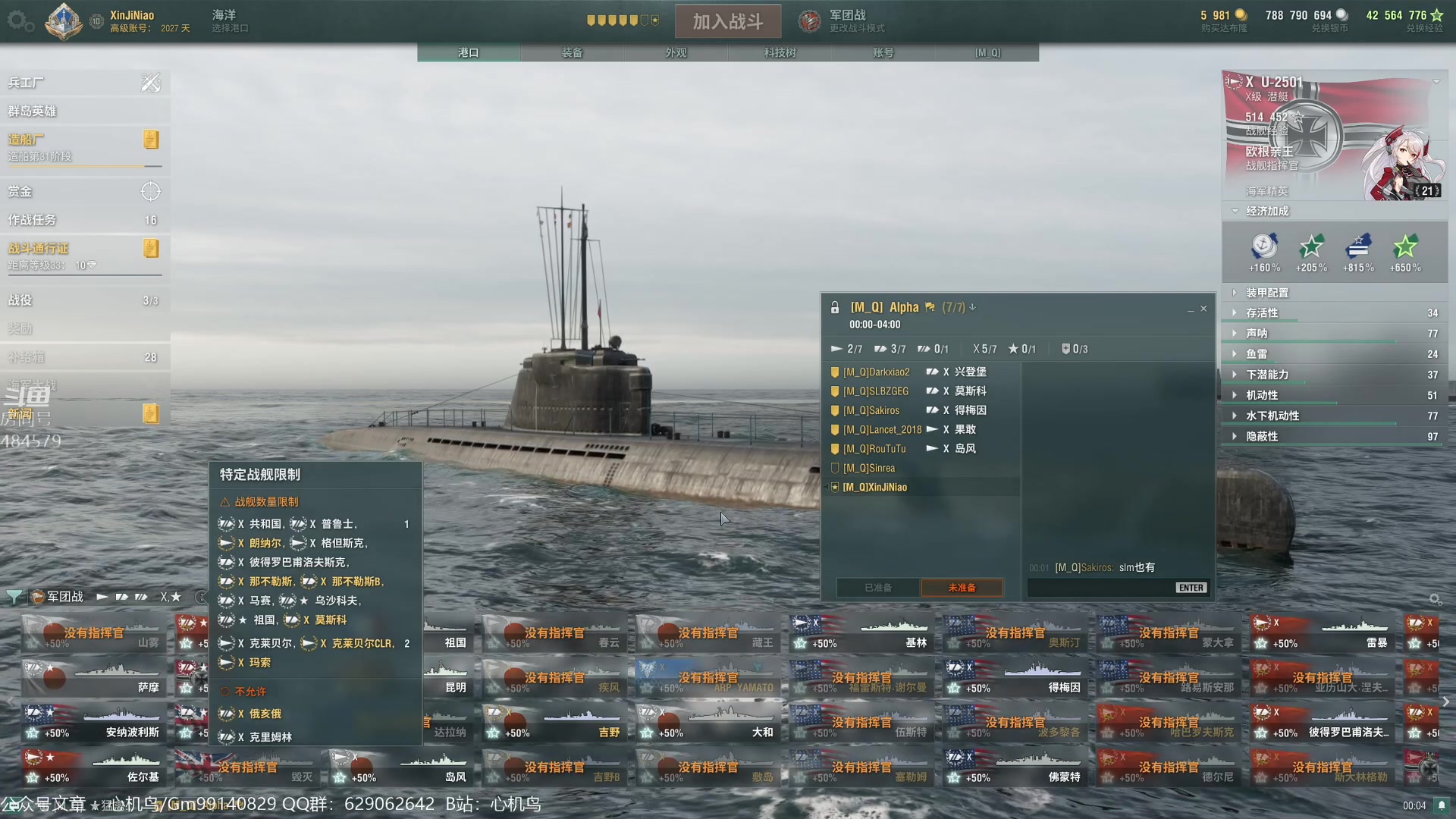Change battle mode via 军团战 selector at top
This screenshot has width=1456, height=819.
click(x=842, y=21)
